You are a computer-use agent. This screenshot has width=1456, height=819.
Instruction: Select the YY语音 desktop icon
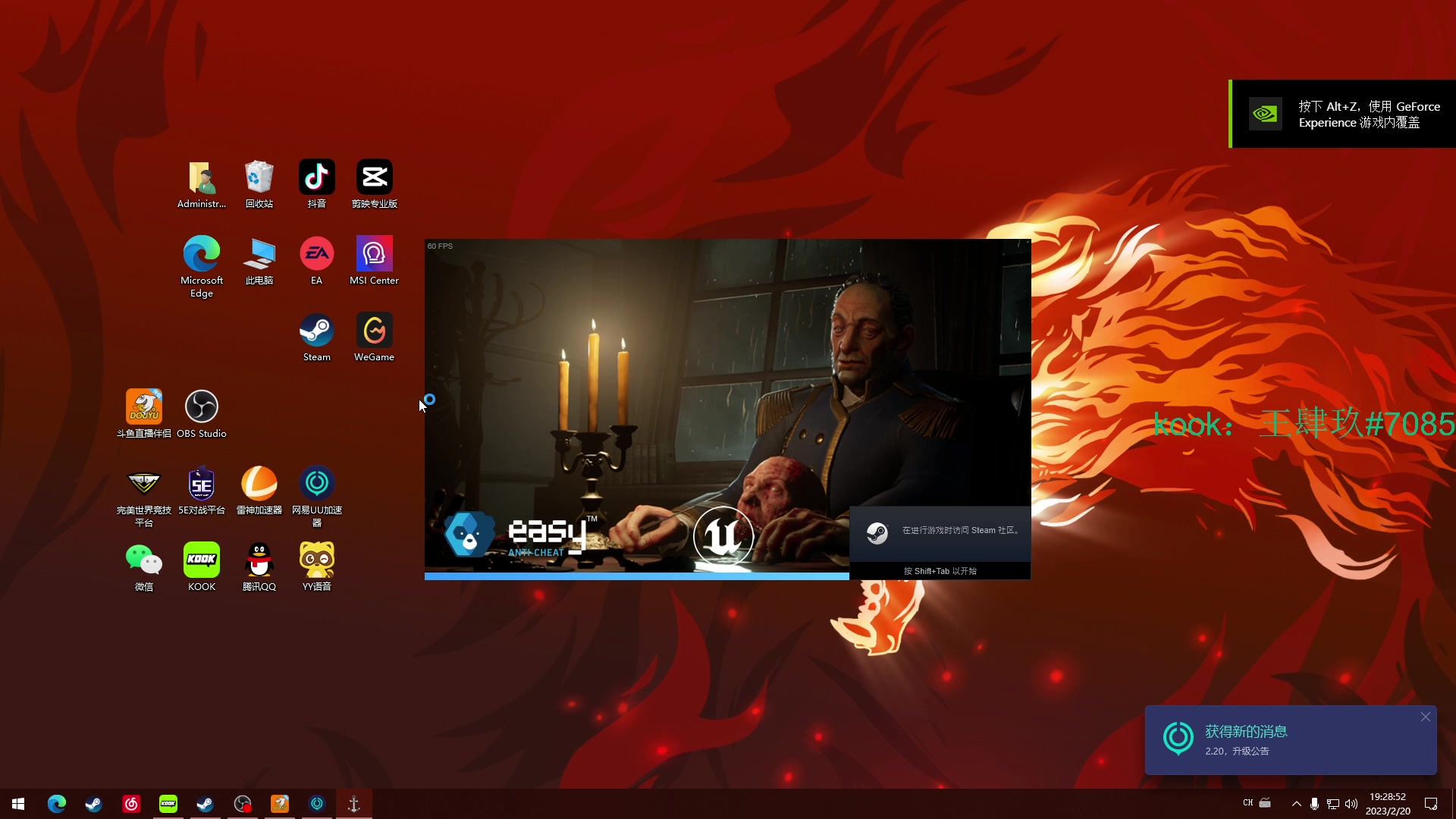tap(317, 567)
